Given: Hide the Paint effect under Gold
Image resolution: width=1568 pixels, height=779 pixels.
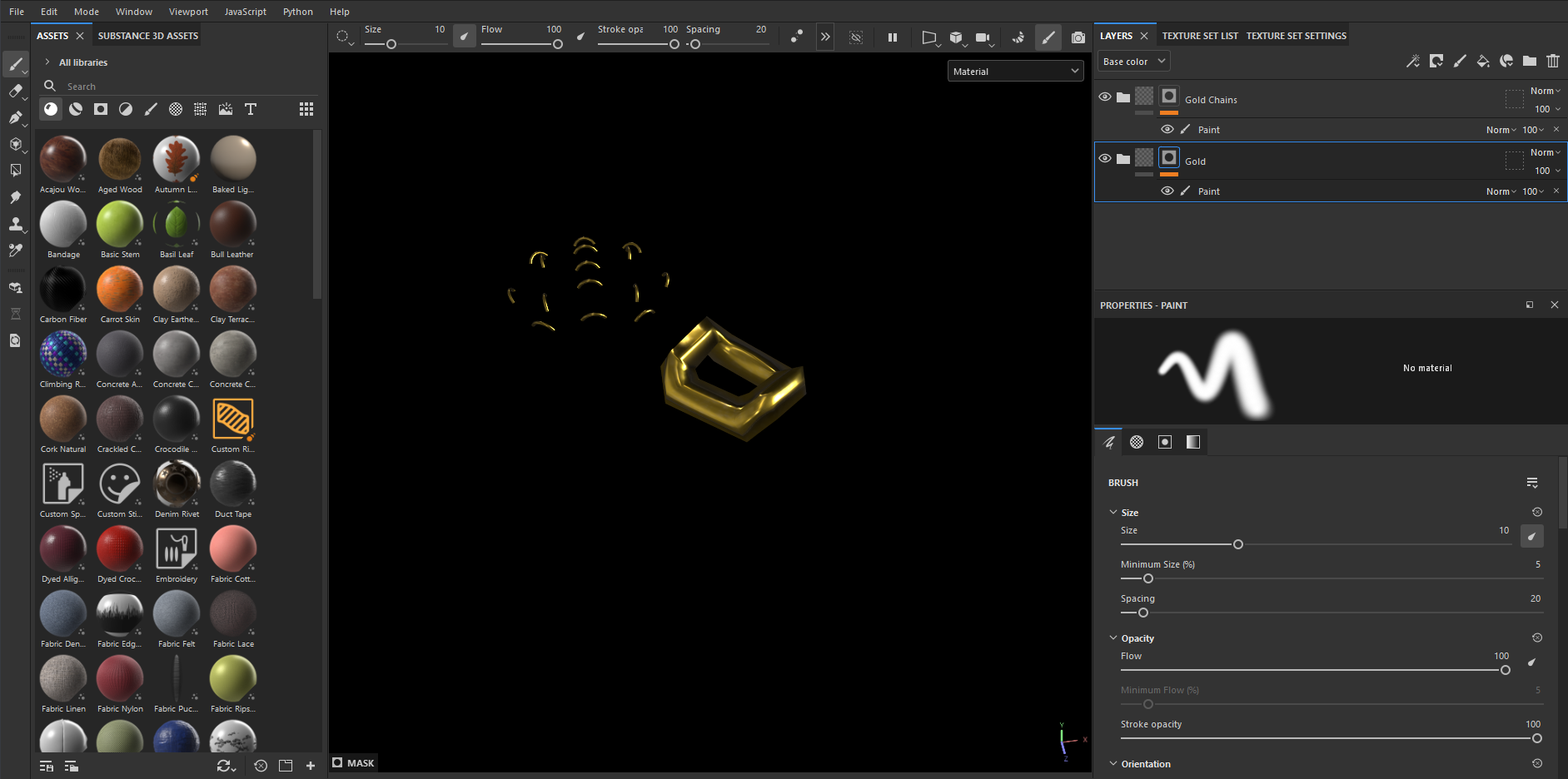Looking at the screenshot, I should pos(1167,191).
